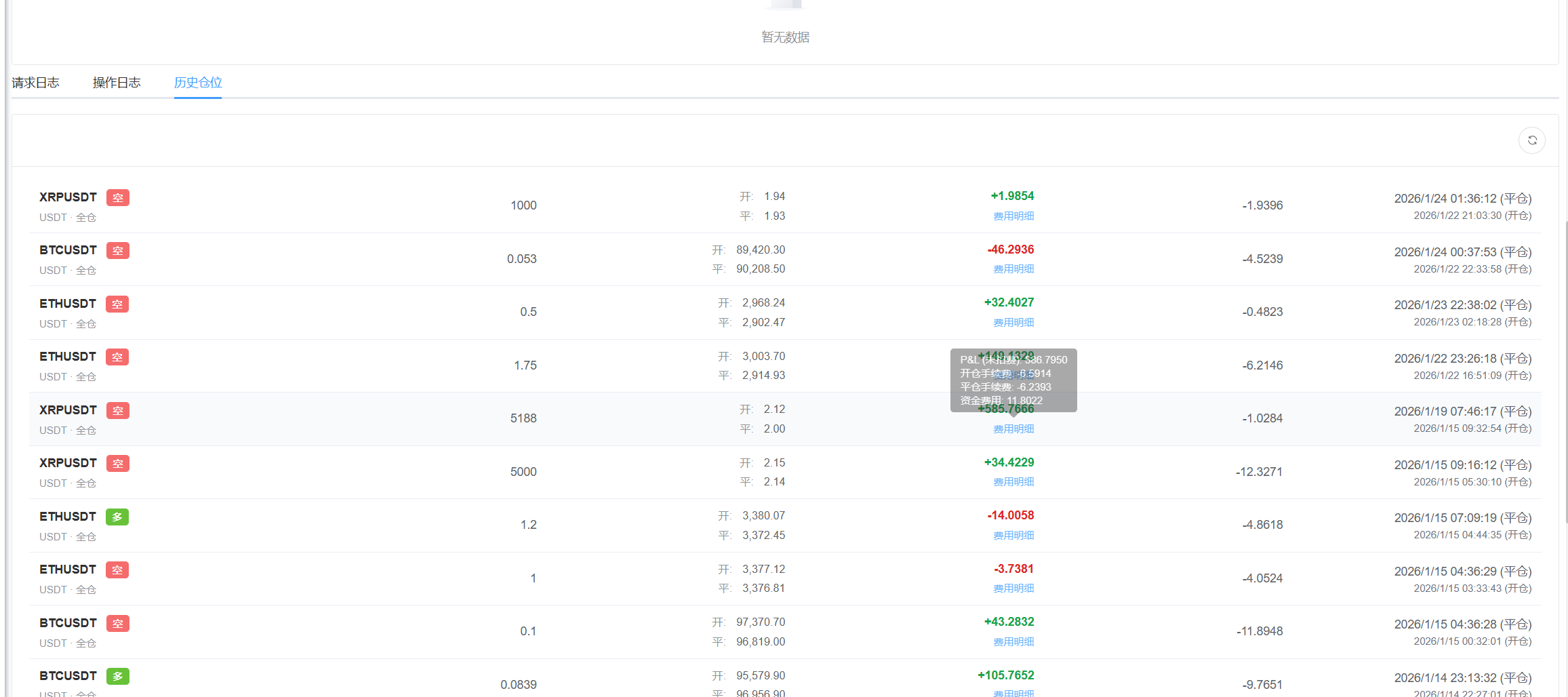Click the short badge next to BTCUSDT 0.053 position
The image size is (1568, 697).
pos(118,251)
